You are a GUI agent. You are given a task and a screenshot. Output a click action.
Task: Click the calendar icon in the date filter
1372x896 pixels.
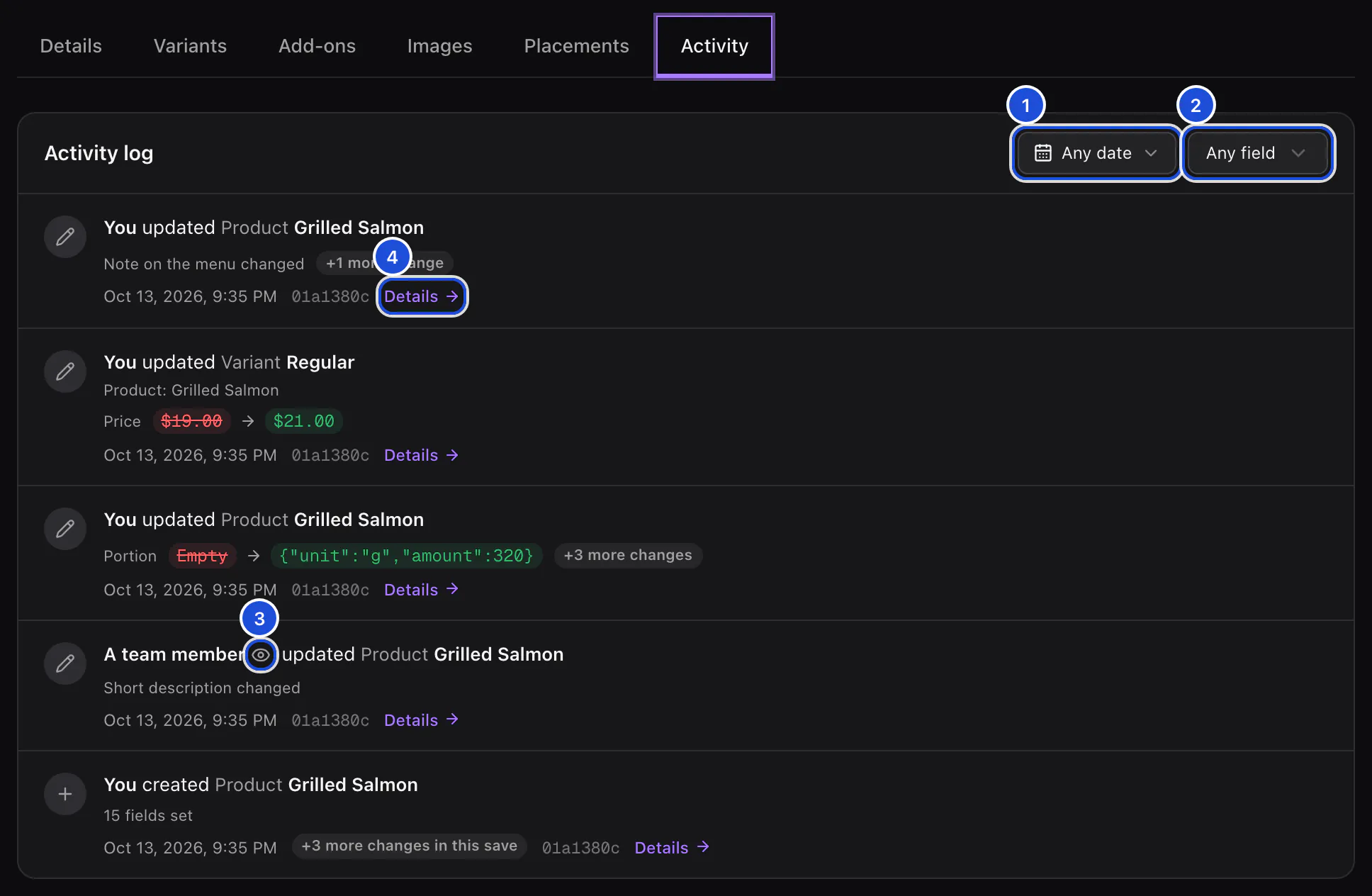1042,153
